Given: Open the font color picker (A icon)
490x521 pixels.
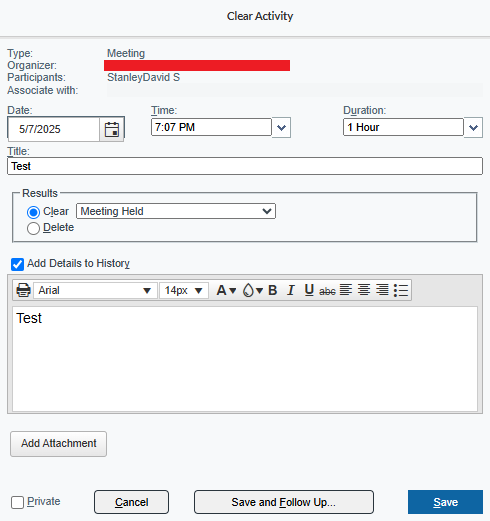Looking at the screenshot, I should (x=226, y=290).
